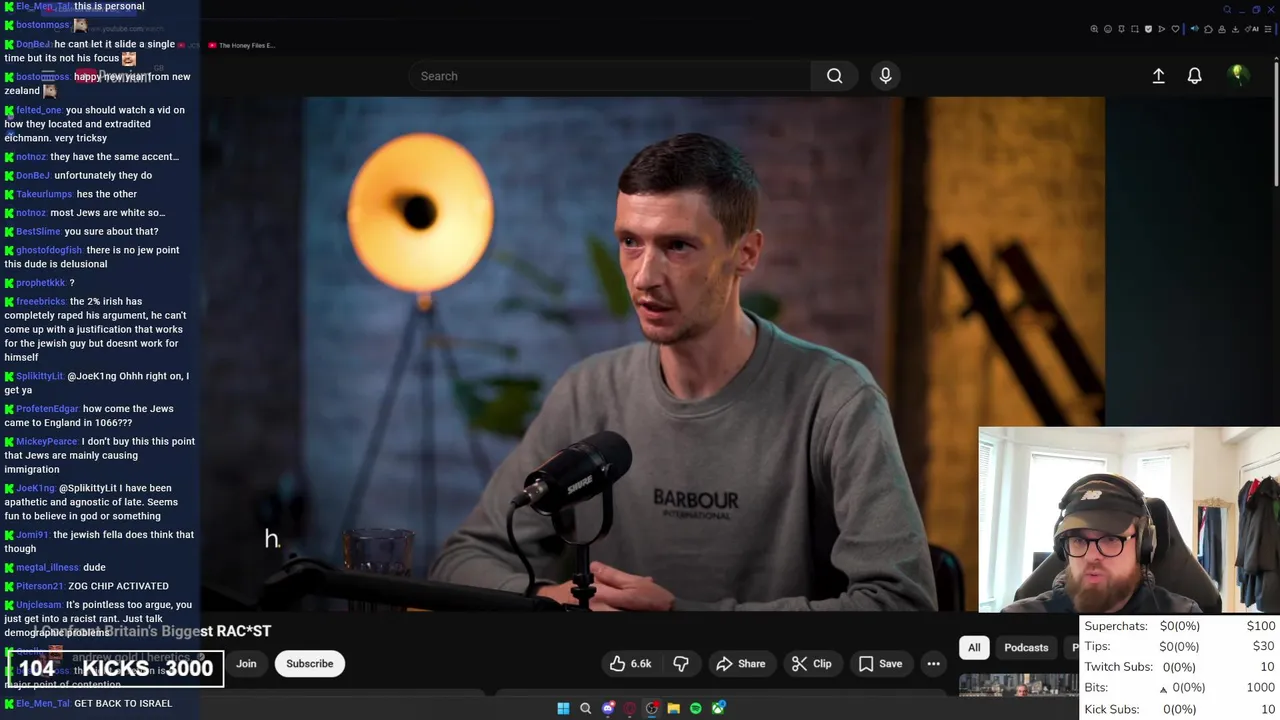Click the recommended video thumbnail under All
This screenshot has width=1280, height=720.
point(1018,685)
